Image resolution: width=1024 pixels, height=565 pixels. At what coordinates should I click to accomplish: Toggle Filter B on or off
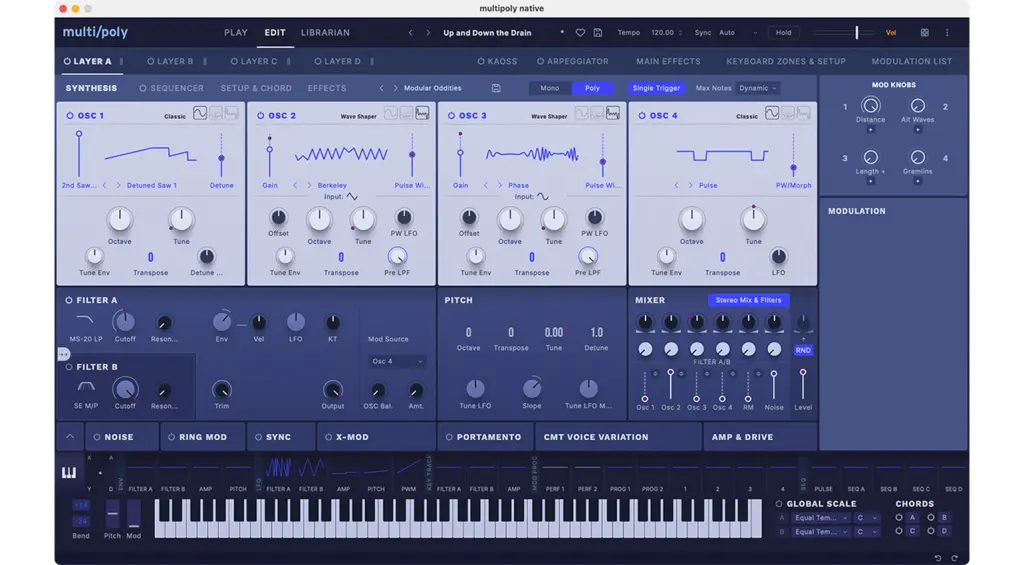tap(69, 367)
